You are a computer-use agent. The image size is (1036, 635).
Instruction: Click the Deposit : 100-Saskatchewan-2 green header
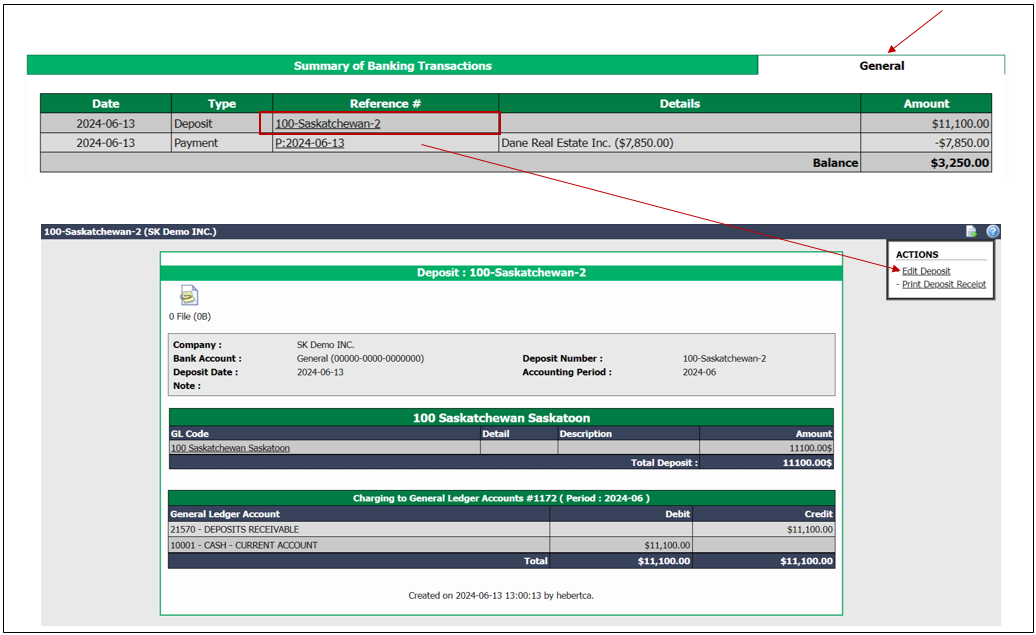501,272
